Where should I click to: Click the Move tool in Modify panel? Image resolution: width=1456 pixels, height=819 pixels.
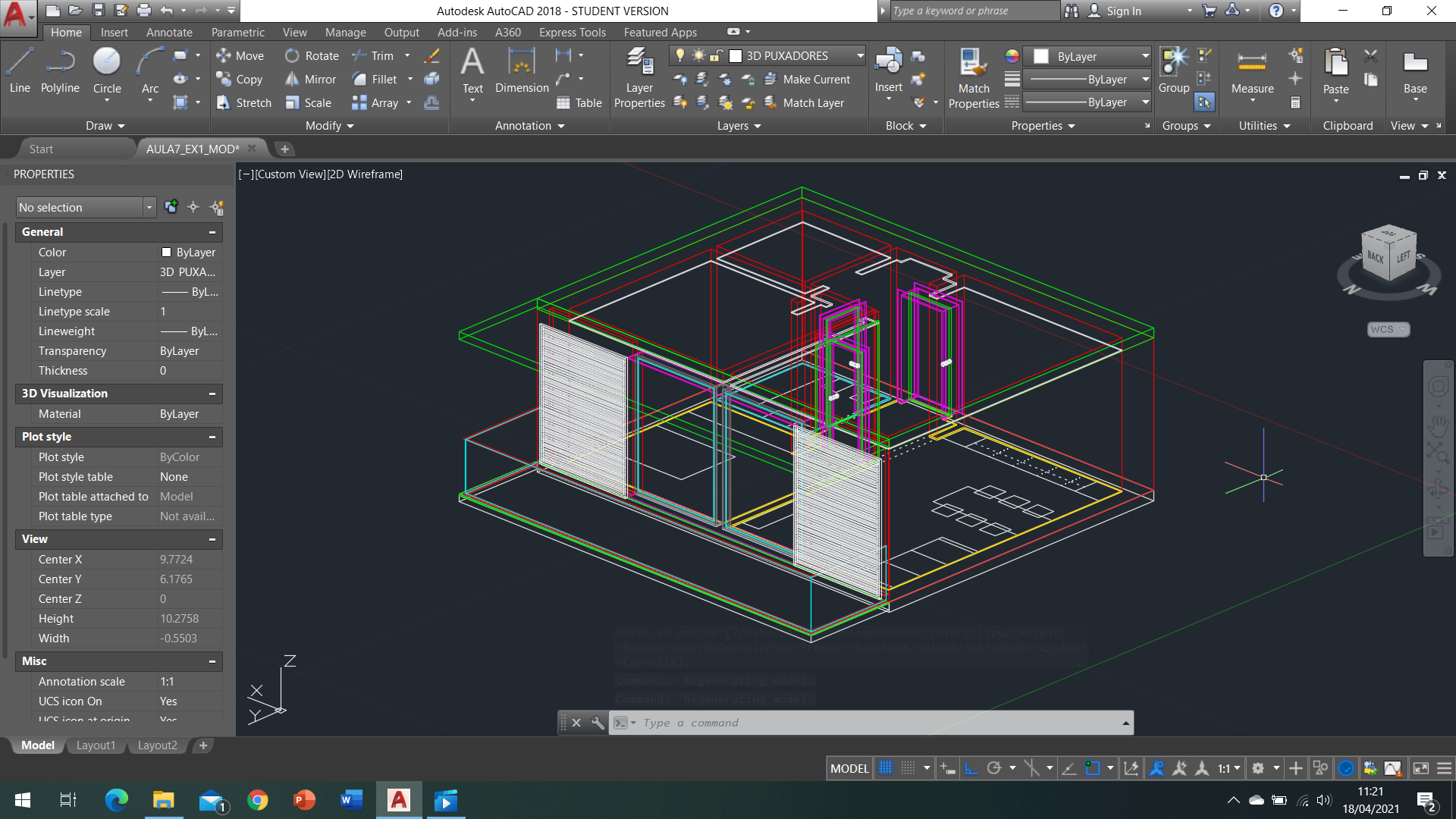coord(240,55)
